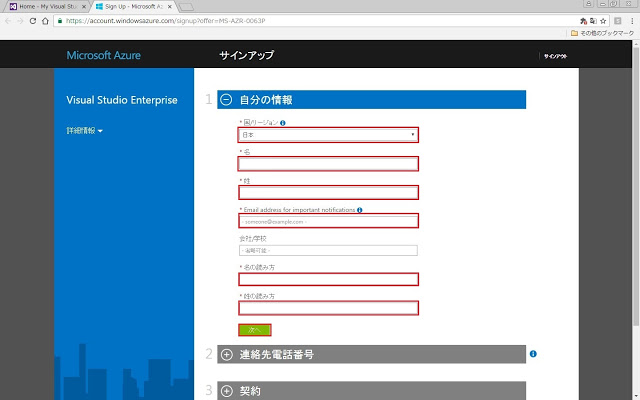Click Visual Studio Enterprise heading text

pos(122,100)
